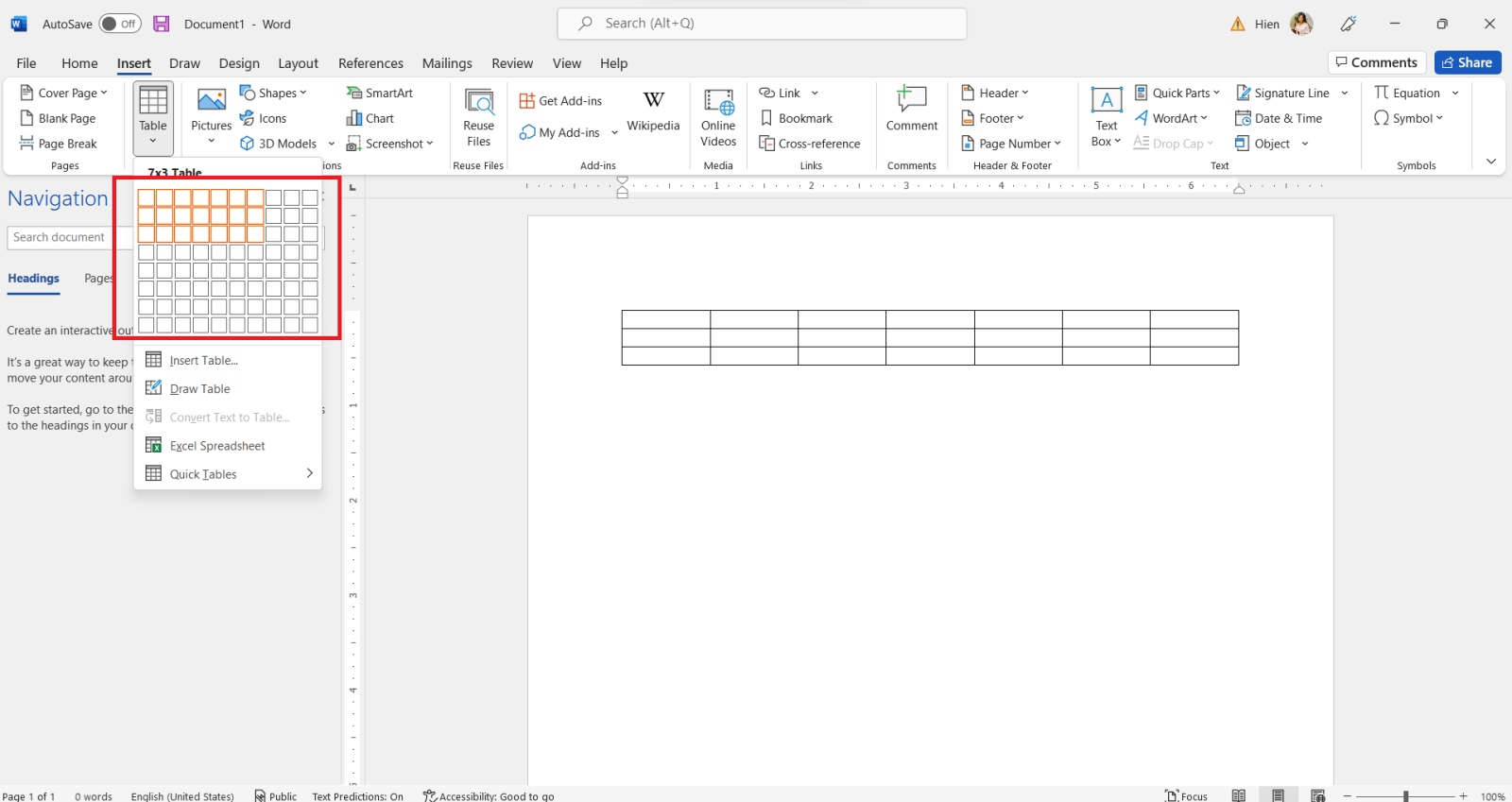
Task: Choose Insert Table from the menu
Action: [x=203, y=360]
